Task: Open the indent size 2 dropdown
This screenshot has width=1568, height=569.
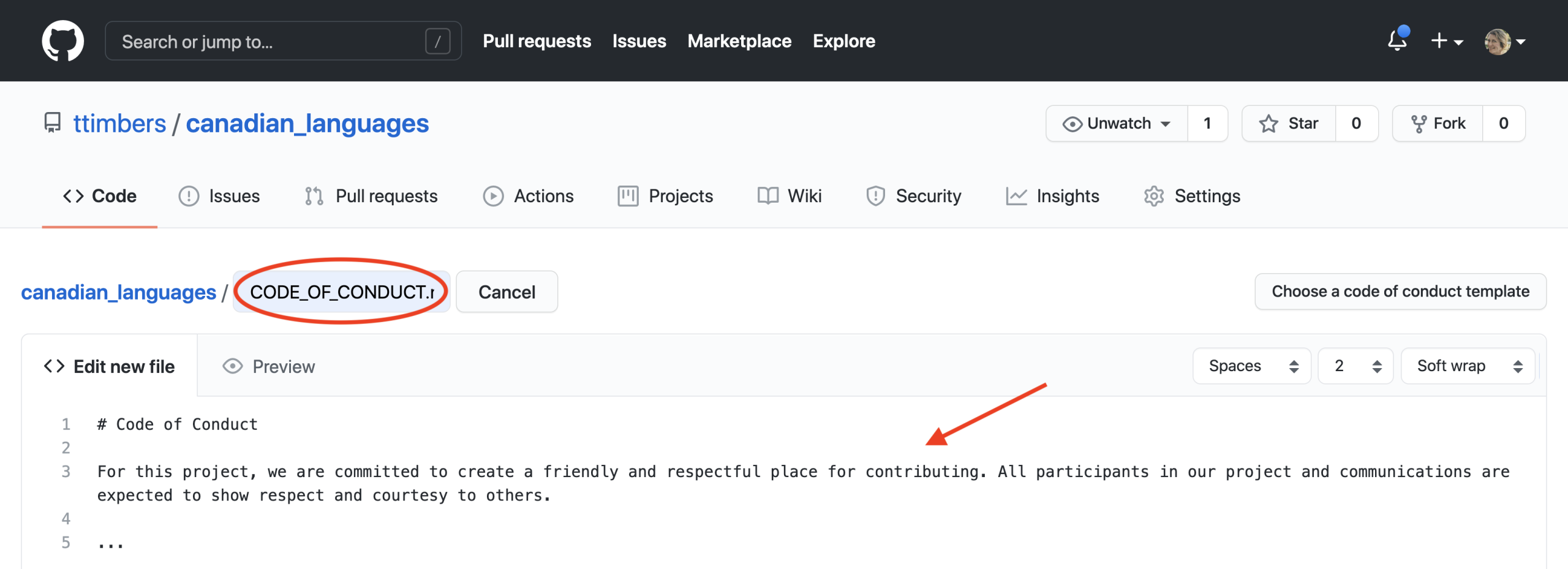Action: pos(1355,366)
